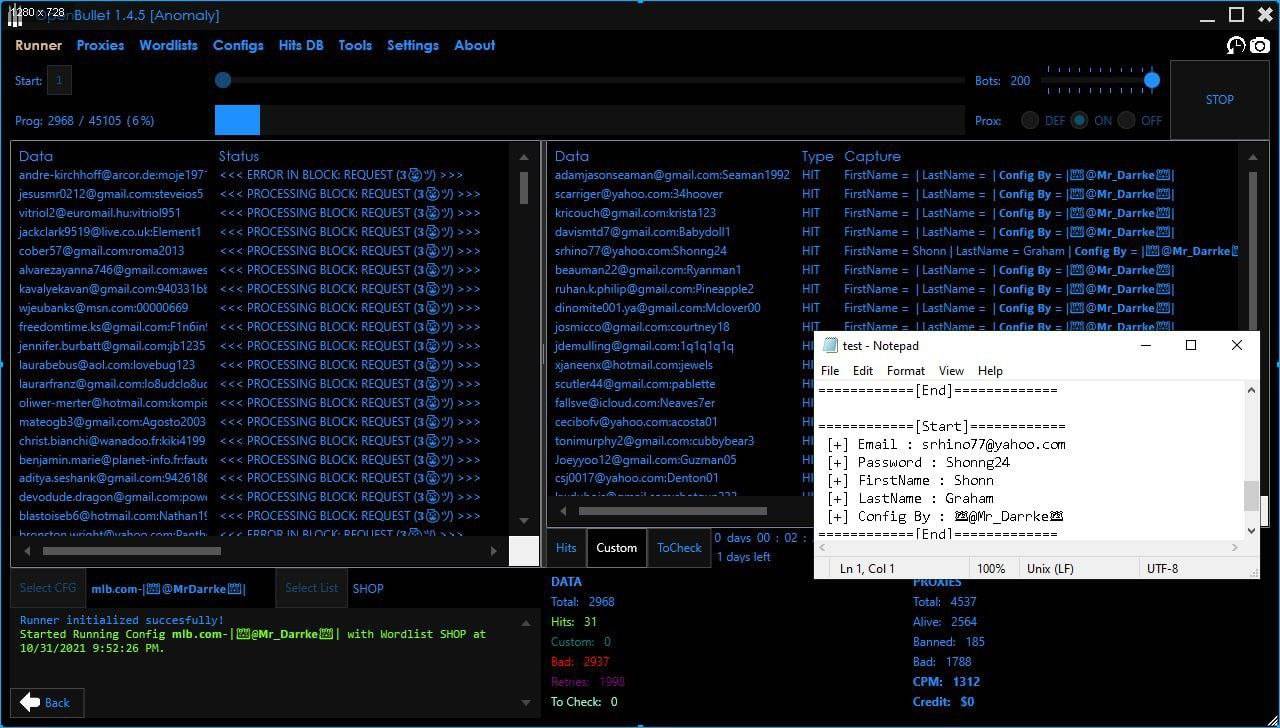
Task: Open the Format menu in Notepad
Action: [906, 370]
